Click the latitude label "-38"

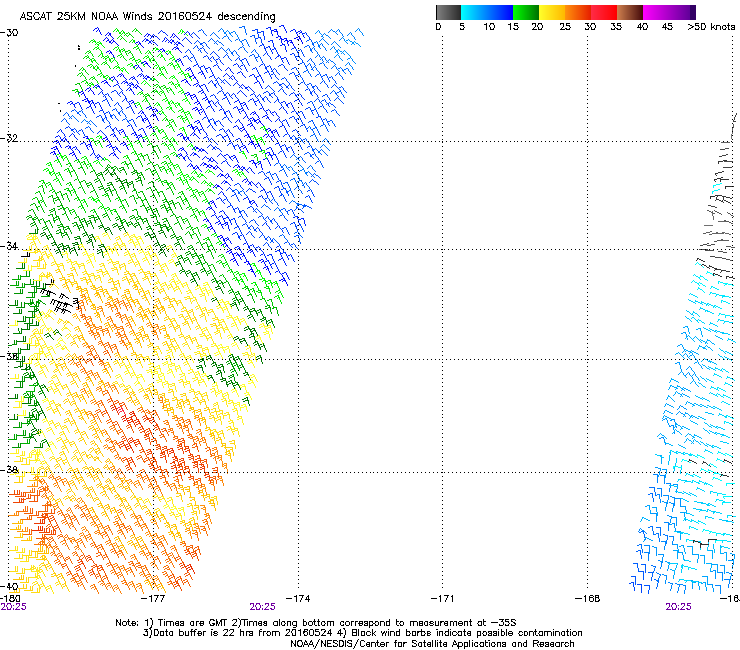[x=9, y=470]
